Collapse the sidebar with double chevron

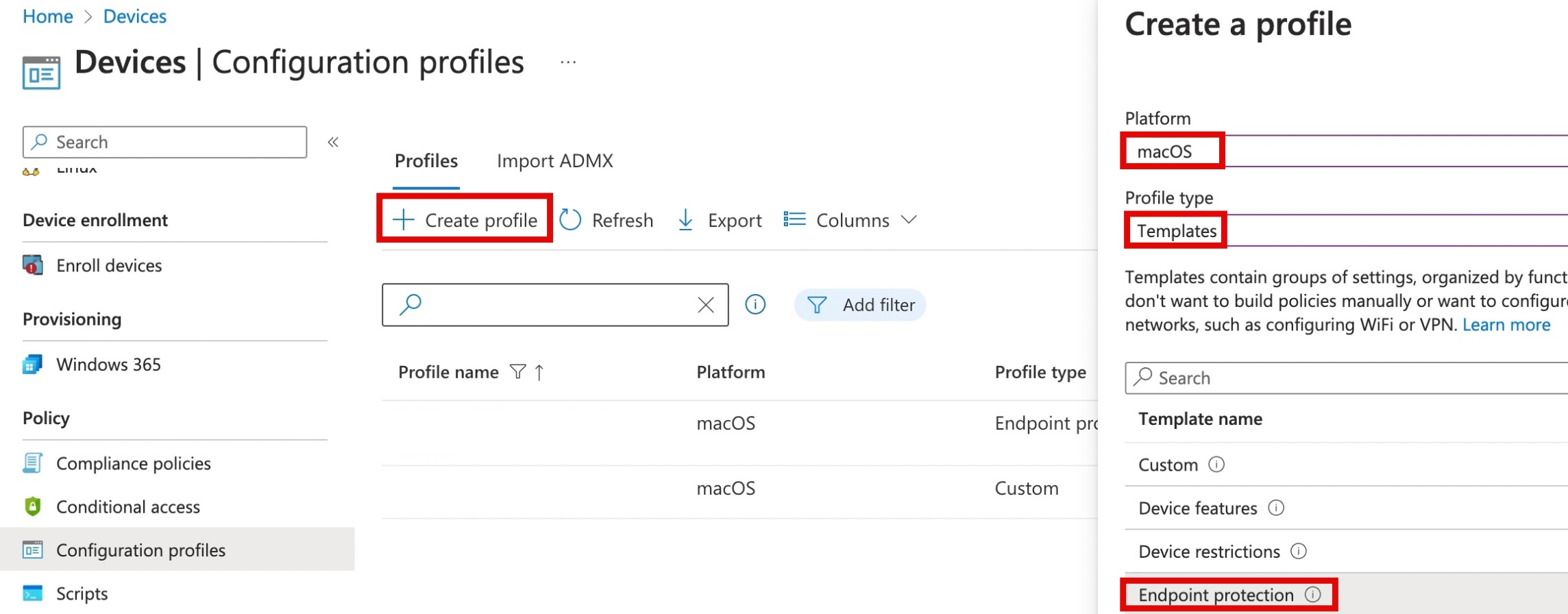333,142
